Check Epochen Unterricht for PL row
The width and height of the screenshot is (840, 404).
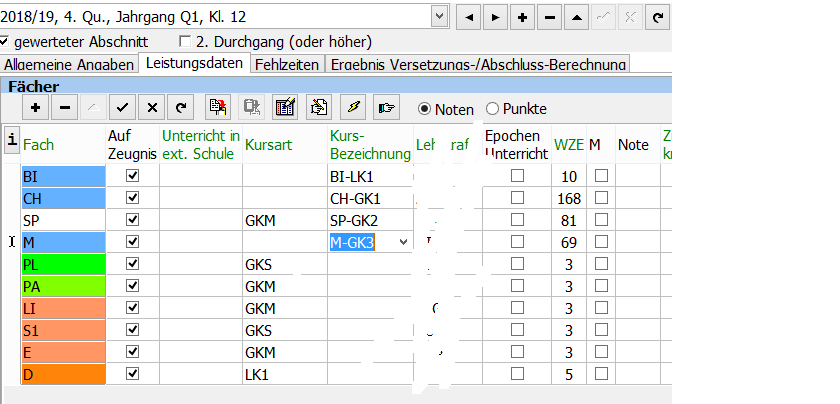(517, 264)
